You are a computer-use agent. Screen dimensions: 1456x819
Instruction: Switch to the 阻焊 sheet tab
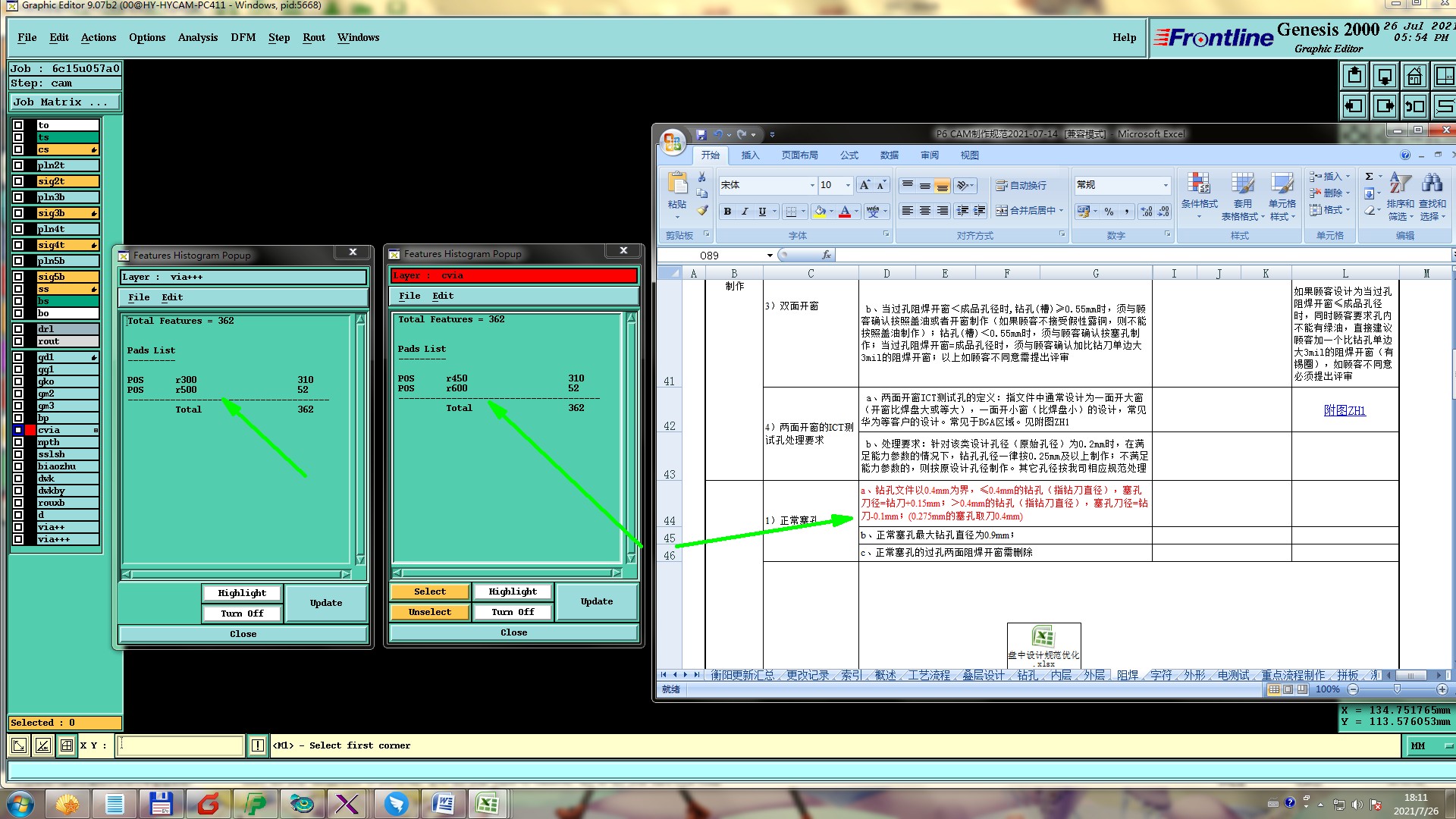(x=1127, y=675)
